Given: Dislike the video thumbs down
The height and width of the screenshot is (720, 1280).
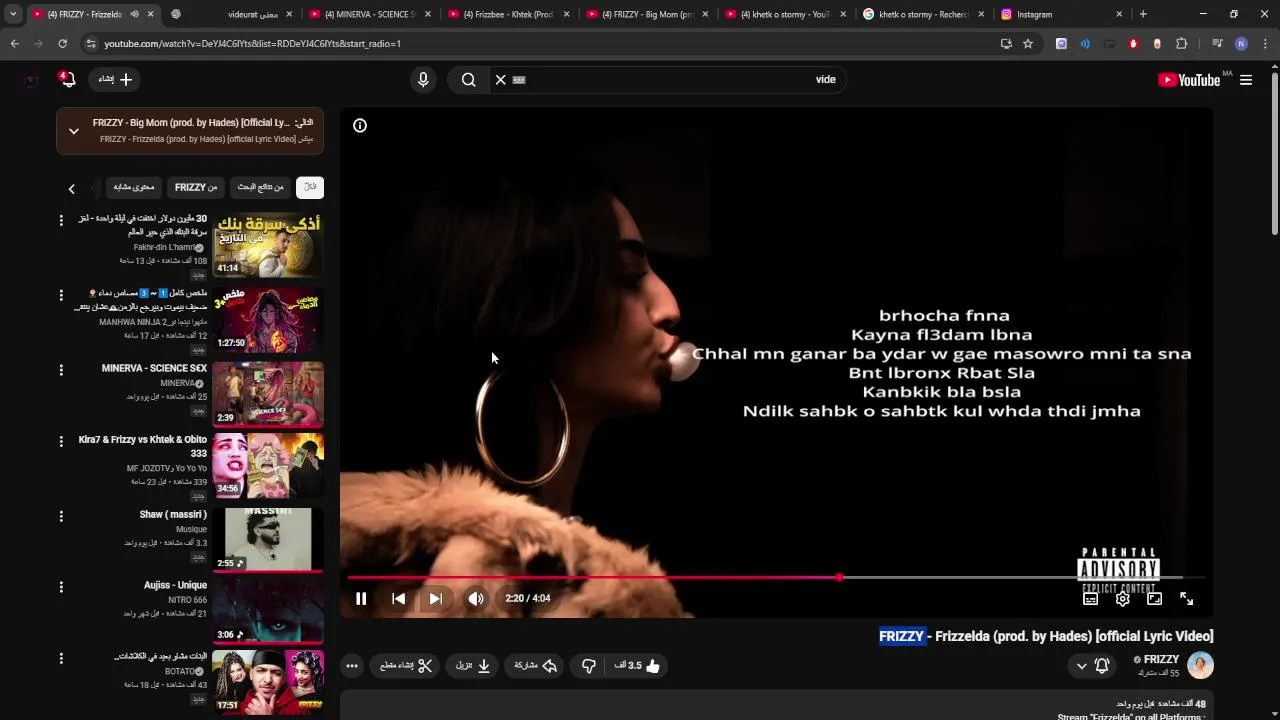Looking at the screenshot, I should pyautogui.click(x=589, y=665).
